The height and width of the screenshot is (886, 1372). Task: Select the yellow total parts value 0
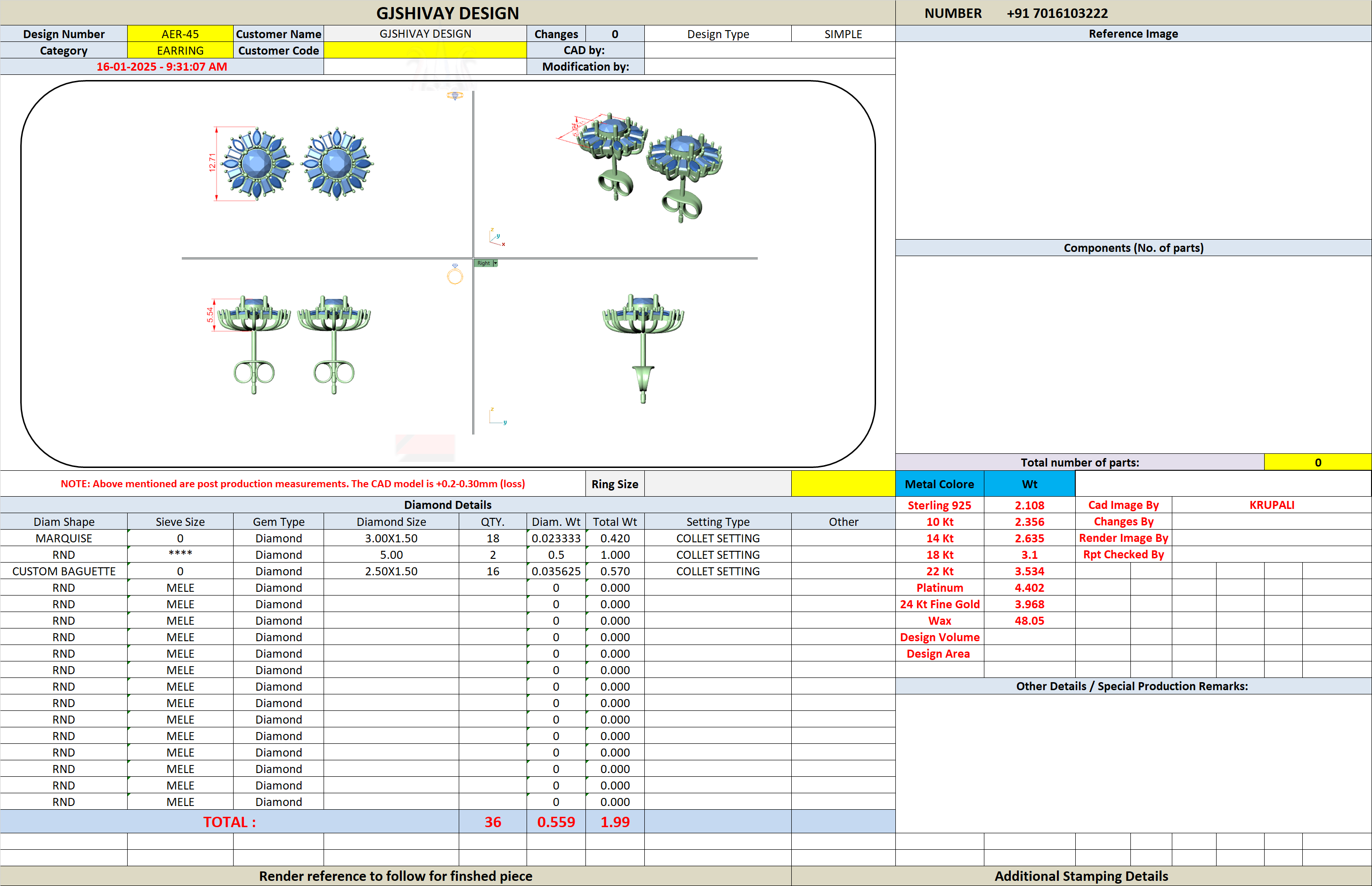(1318, 463)
